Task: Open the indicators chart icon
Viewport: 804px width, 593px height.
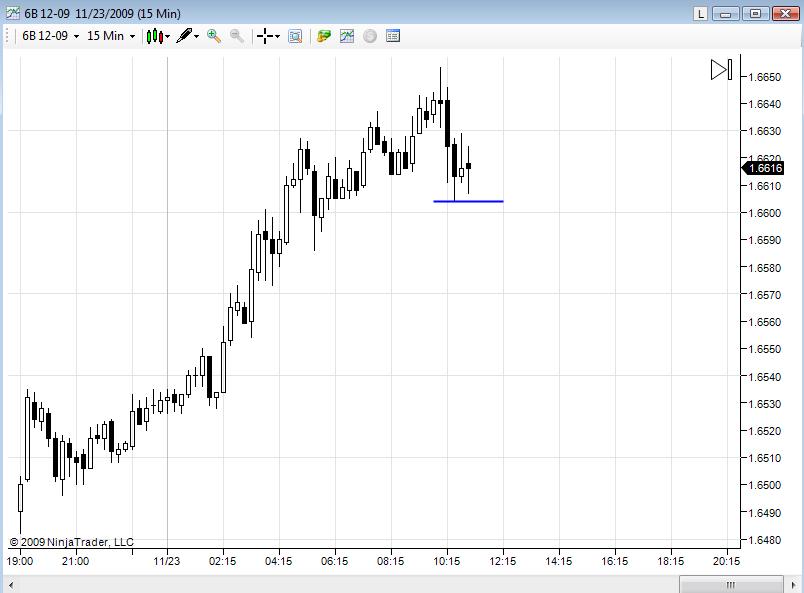Action: click(347, 36)
